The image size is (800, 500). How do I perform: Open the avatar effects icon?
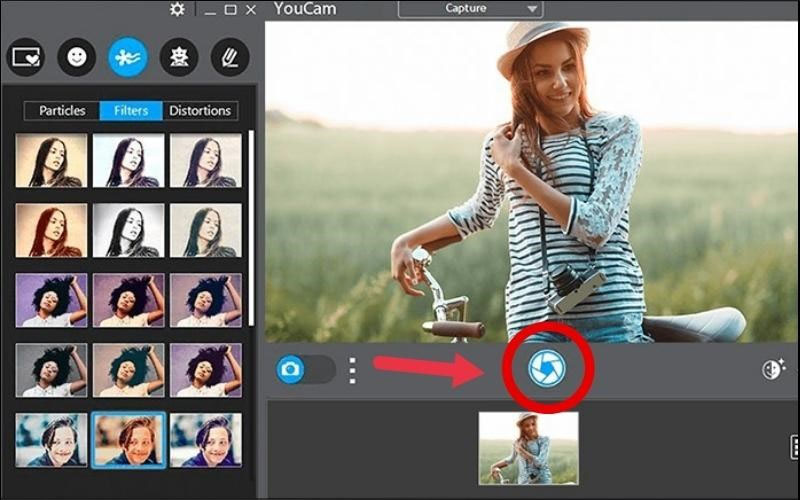(x=180, y=57)
